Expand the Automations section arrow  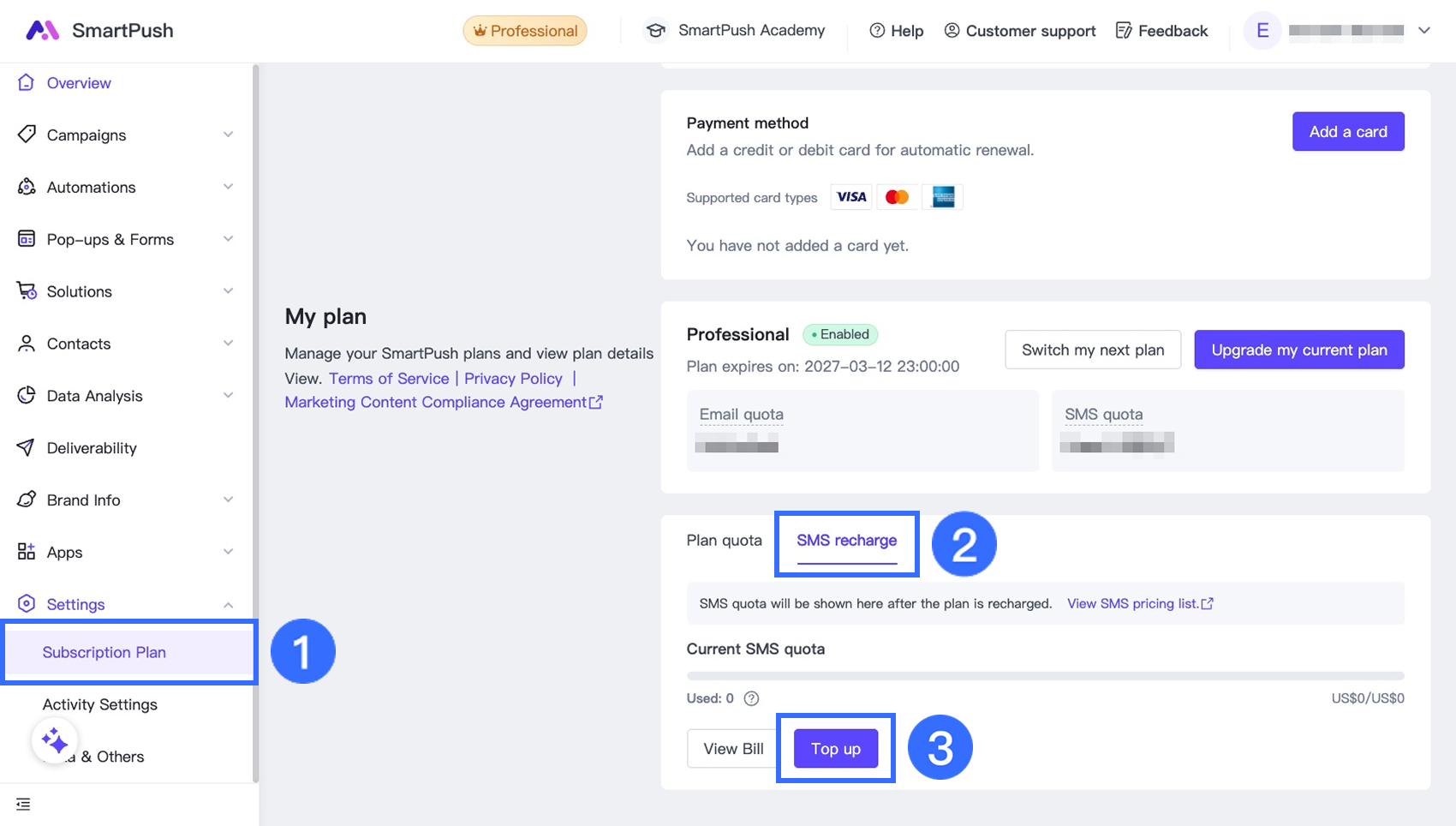pos(228,187)
